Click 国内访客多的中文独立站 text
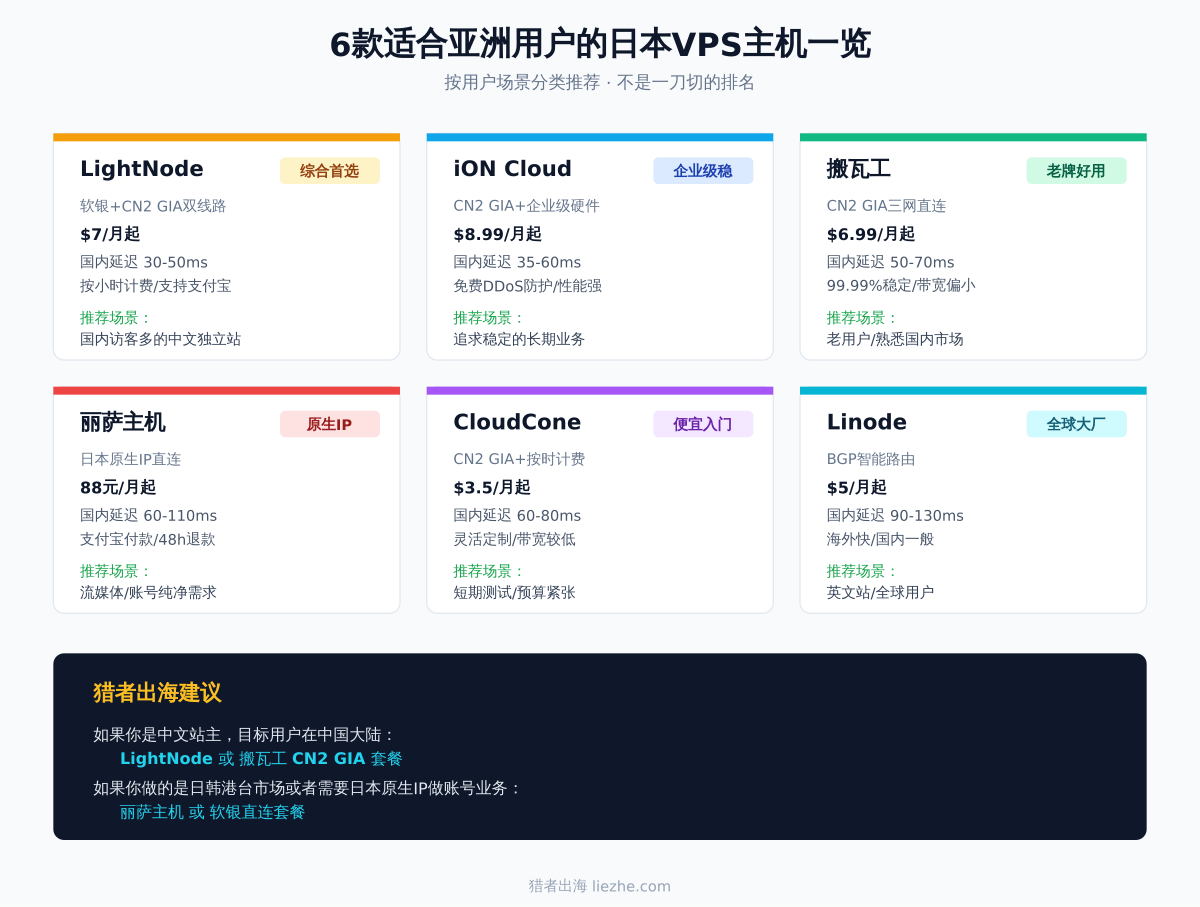Screen dimensions: 1200x907 160,339
